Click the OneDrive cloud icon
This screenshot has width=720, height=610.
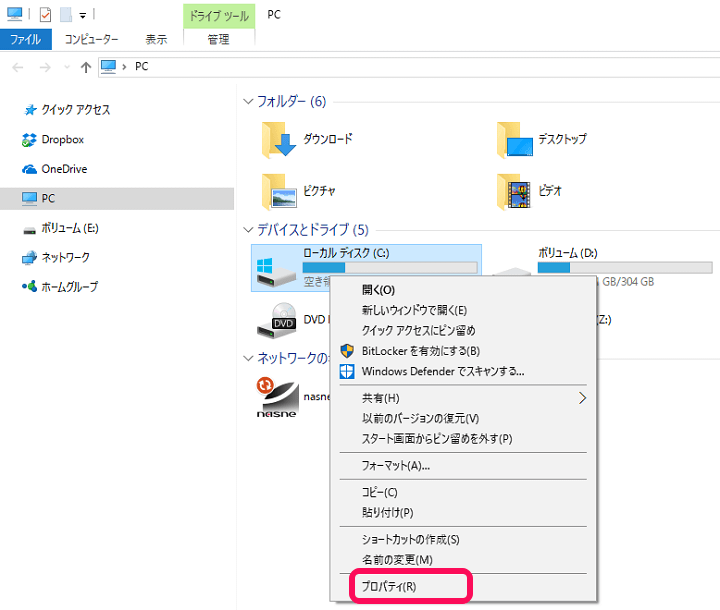29,169
